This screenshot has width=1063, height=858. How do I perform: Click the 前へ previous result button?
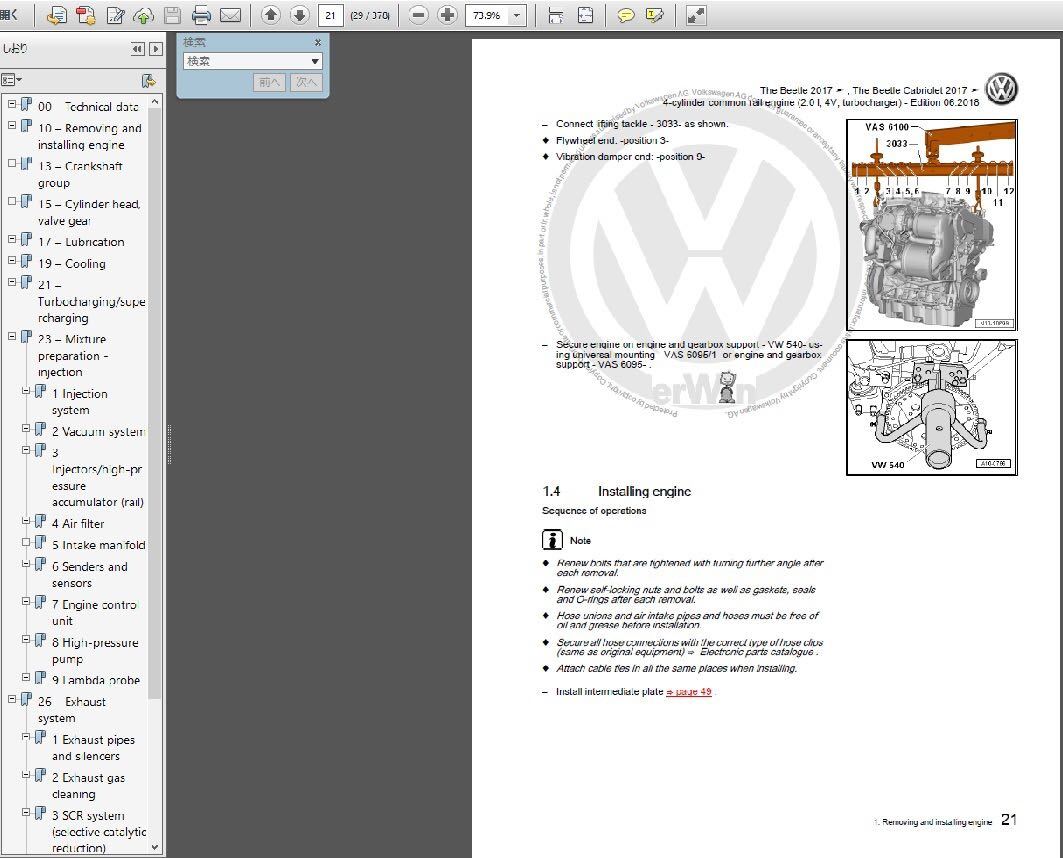pyautogui.click(x=269, y=82)
